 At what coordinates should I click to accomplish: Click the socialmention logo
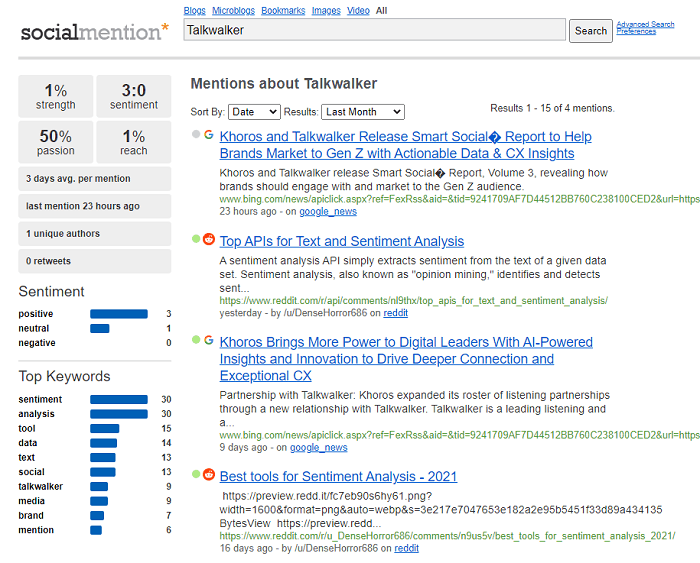pos(95,32)
